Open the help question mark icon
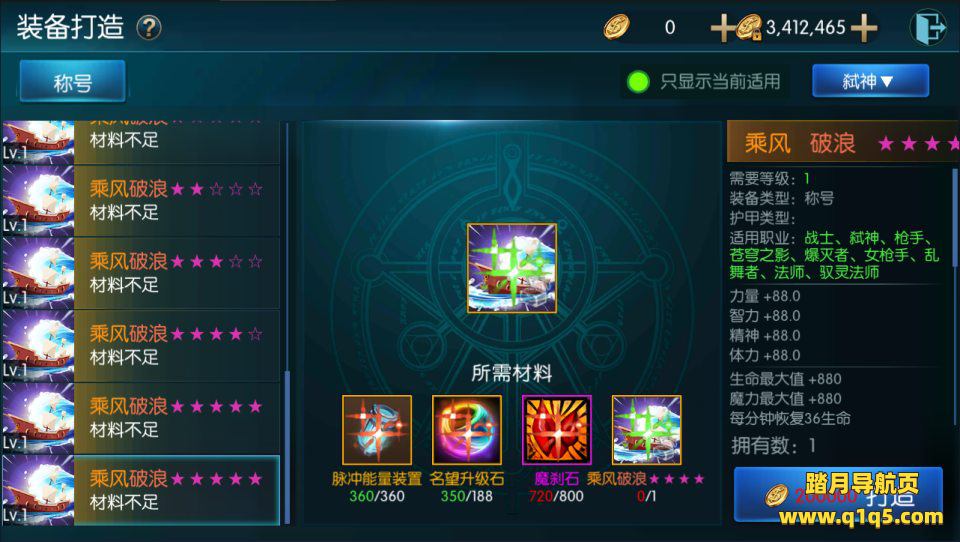The width and height of the screenshot is (960, 542). (149, 28)
